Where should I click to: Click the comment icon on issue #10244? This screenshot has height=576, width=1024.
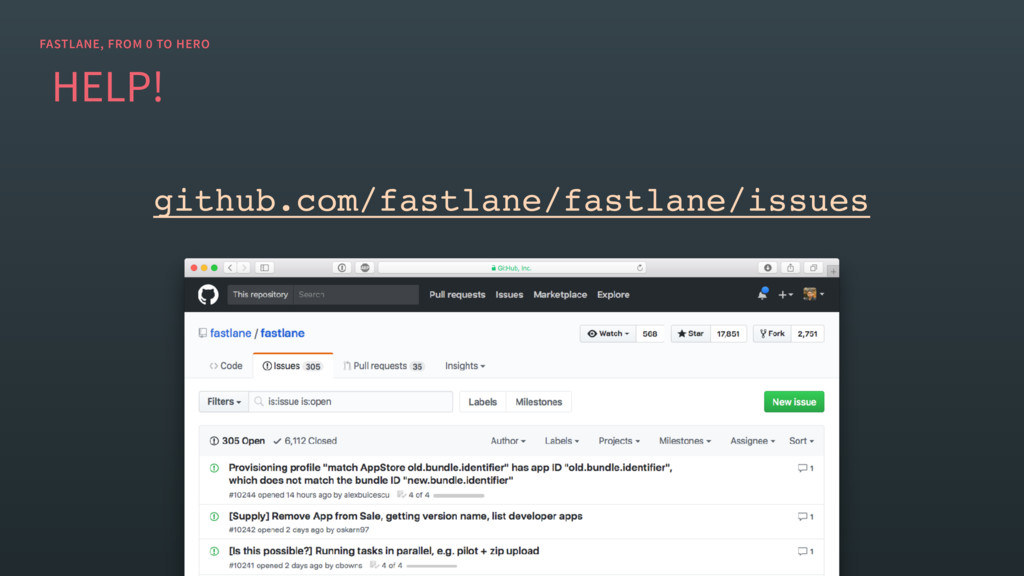point(805,468)
